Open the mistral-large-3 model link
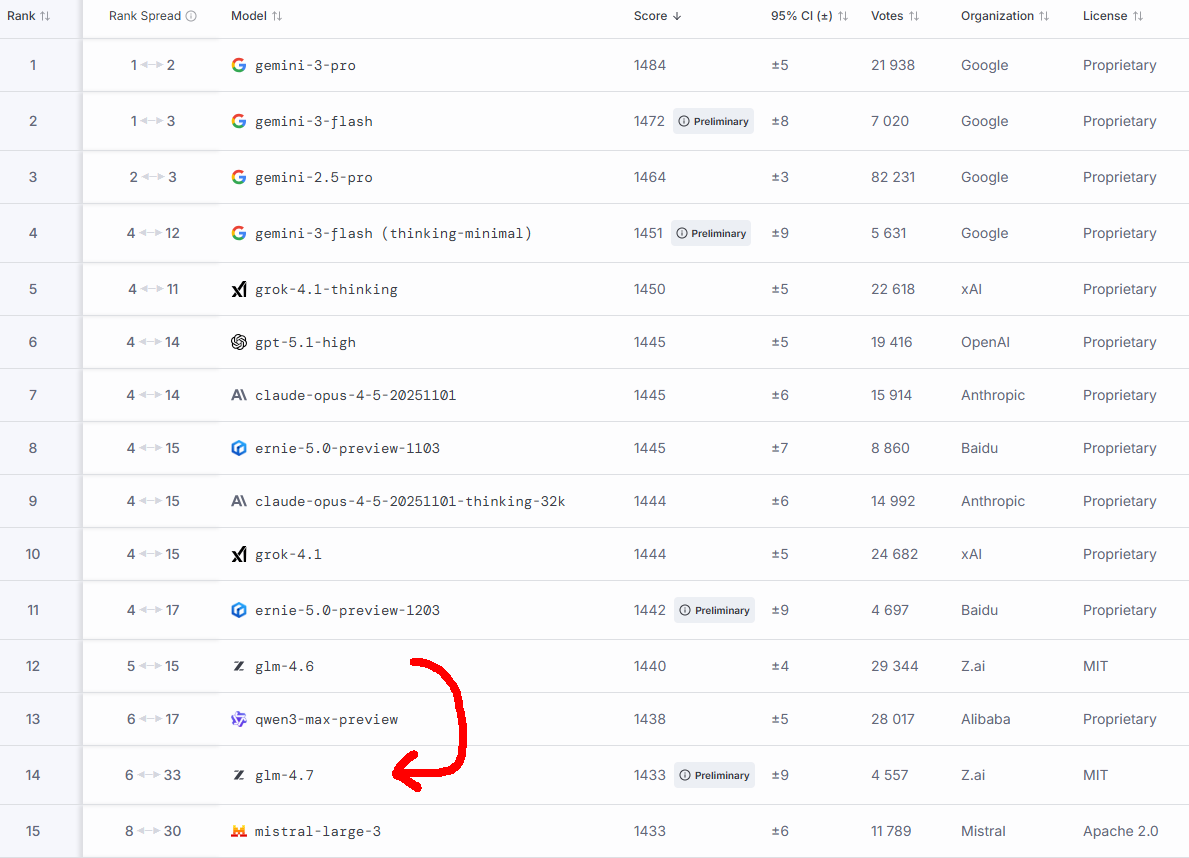The image size is (1189, 858). pos(318,831)
